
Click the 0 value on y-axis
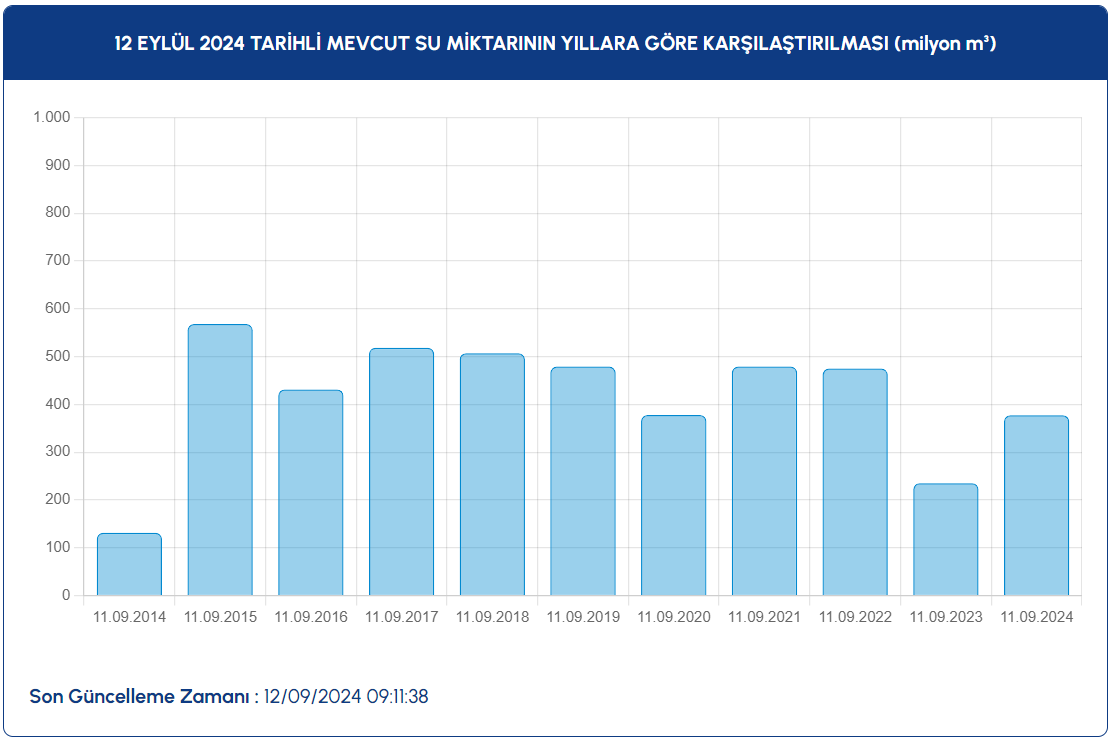[66, 595]
